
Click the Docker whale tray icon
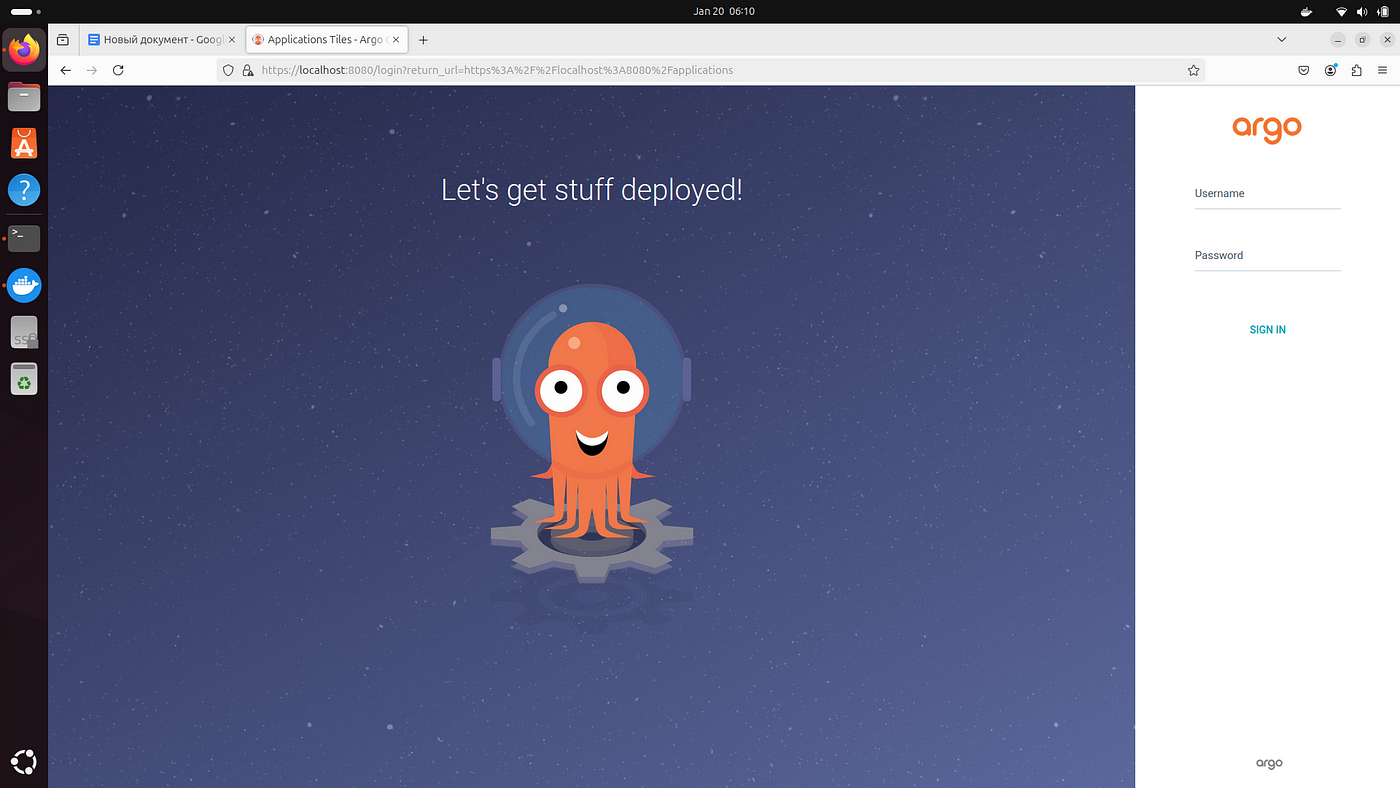(x=1307, y=12)
